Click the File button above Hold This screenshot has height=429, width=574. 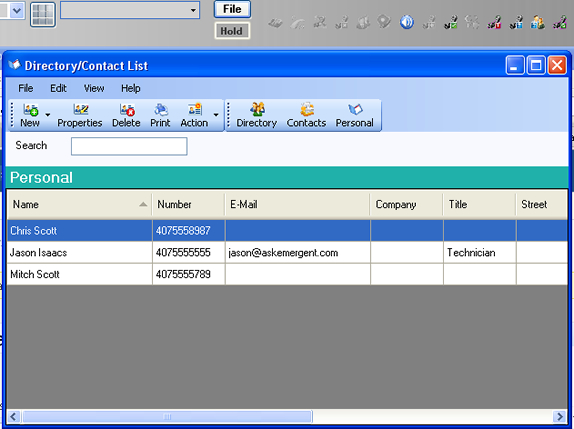(x=232, y=9)
